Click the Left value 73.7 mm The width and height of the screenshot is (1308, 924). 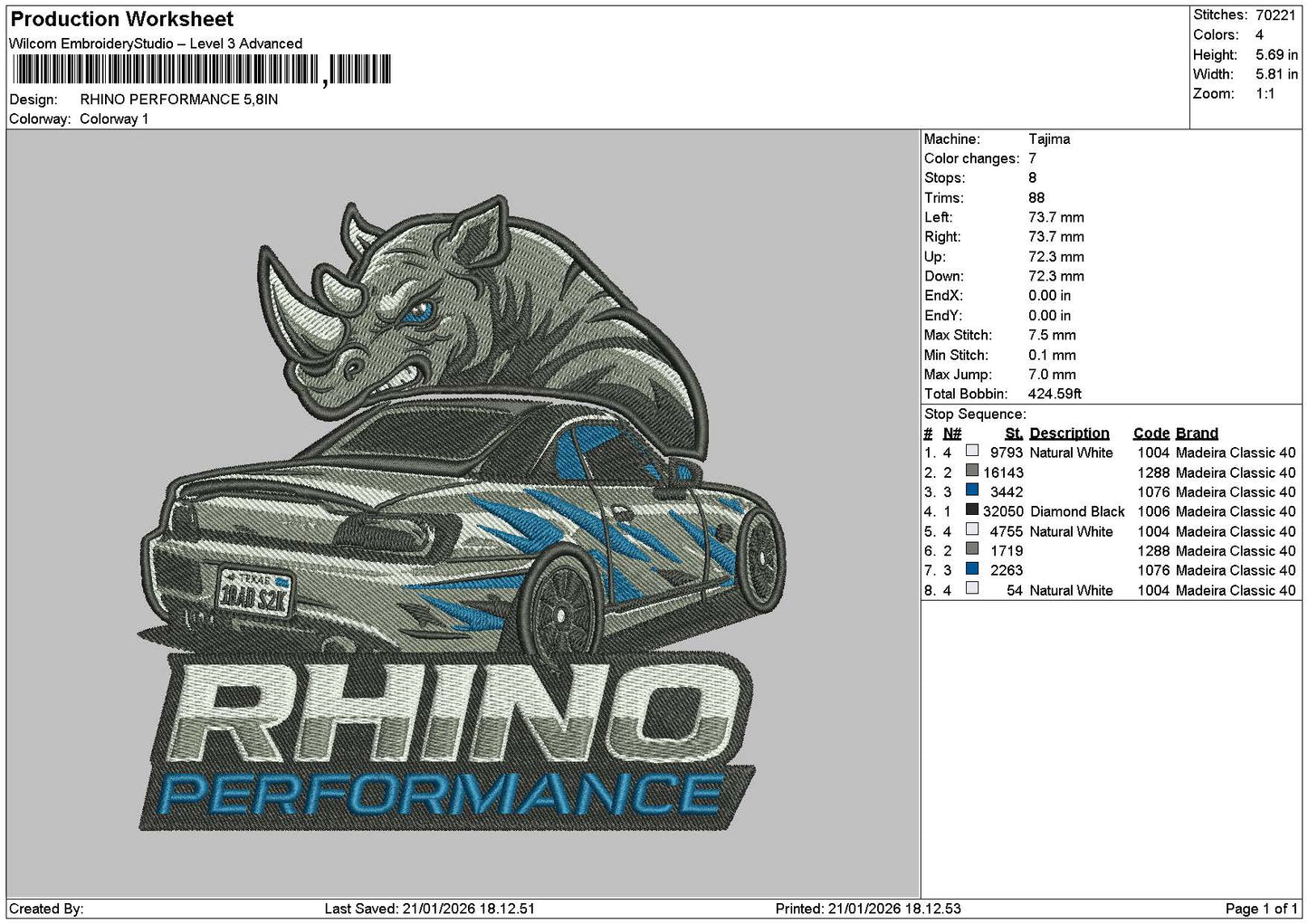(1056, 217)
